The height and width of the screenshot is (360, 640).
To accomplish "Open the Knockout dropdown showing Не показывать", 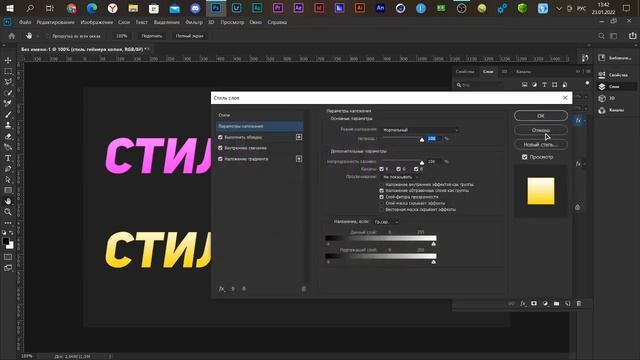I will click(x=400, y=177).
